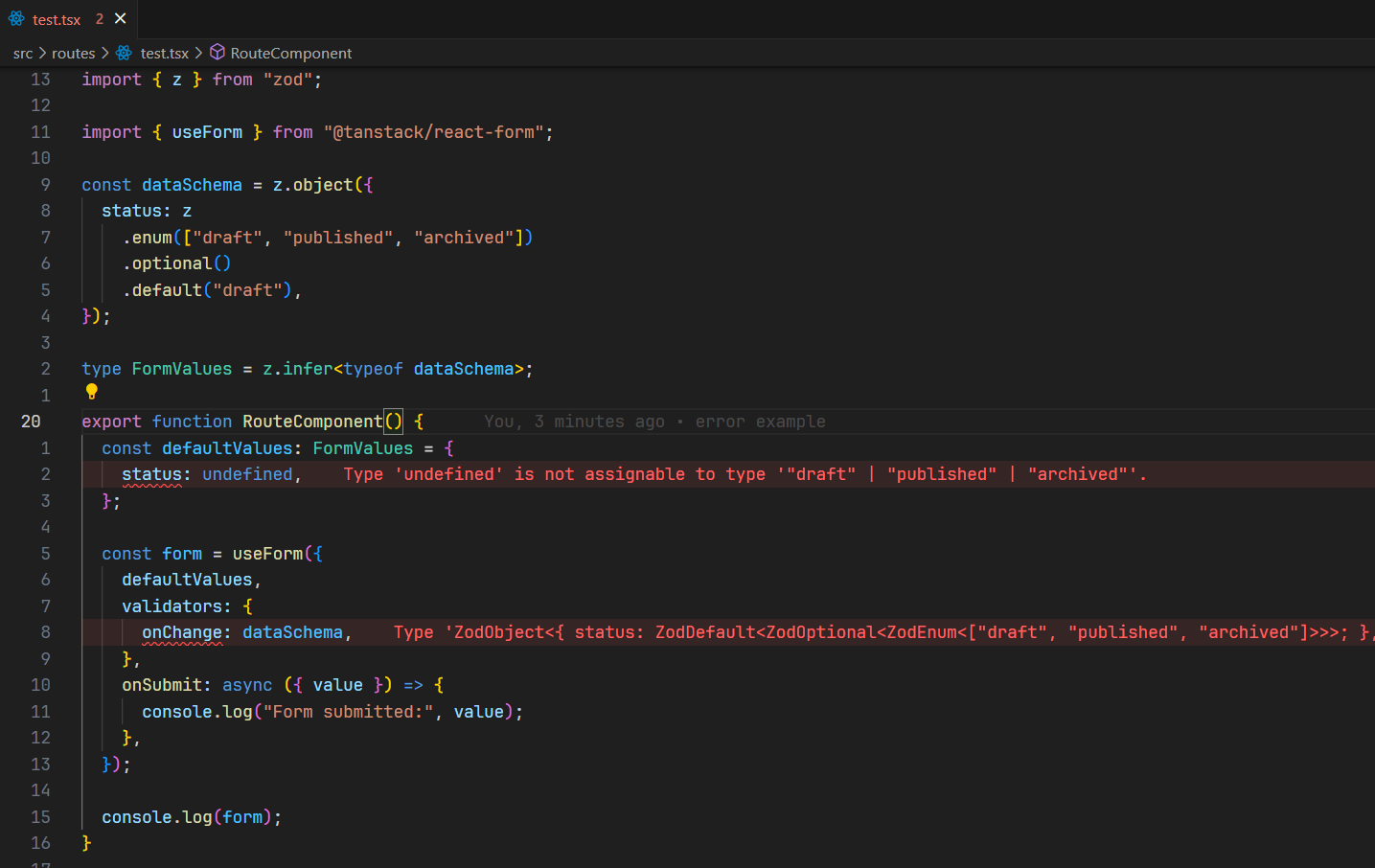1375x868 pixels.
Task: Click the React icon in the breadcrumb
Action: click(124, 53)
